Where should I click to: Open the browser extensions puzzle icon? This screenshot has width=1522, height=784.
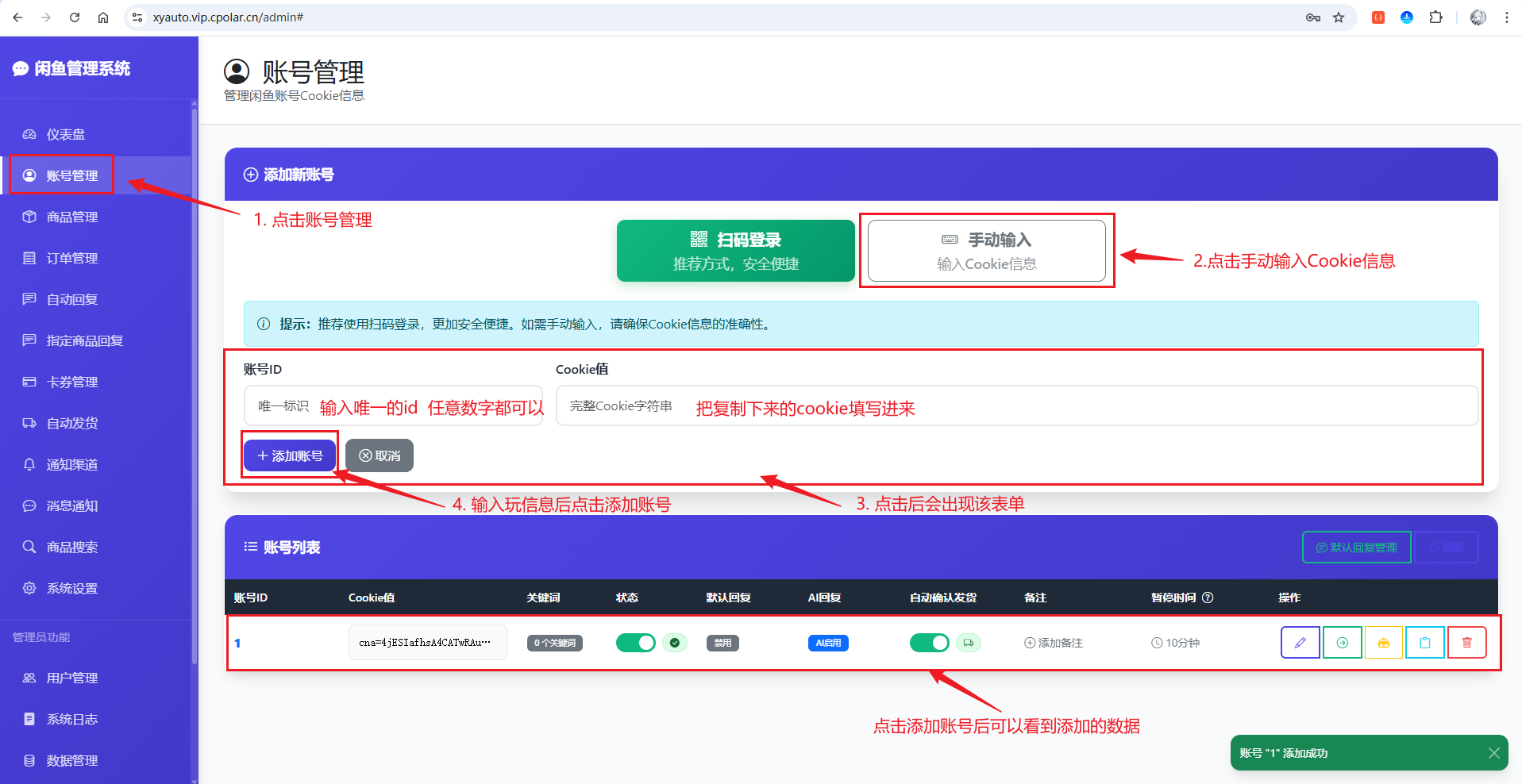pyautogui.click(x=1435, y=17)
